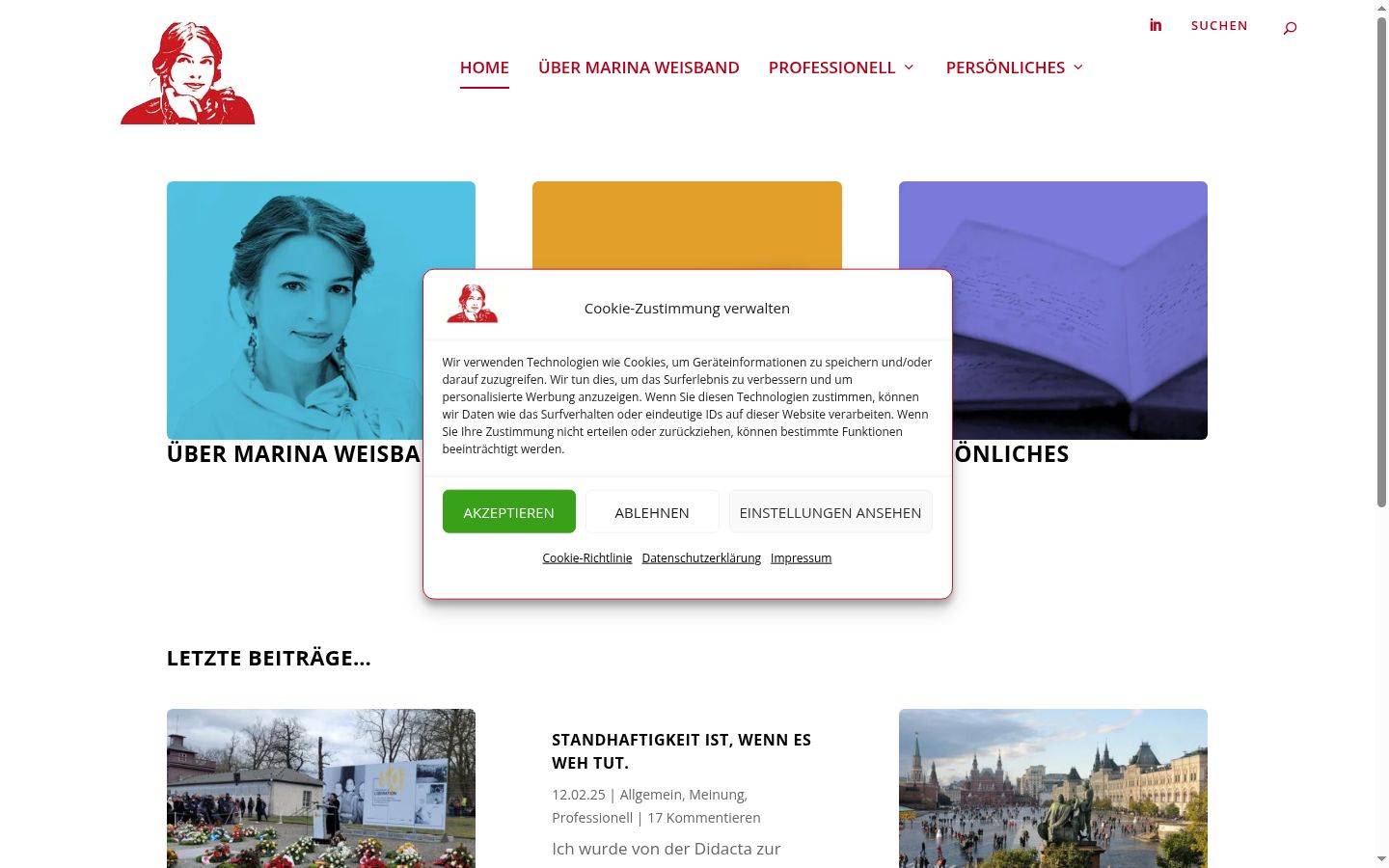Open the Datenschutzerklärung link
The image size is (1389, 868).
(x=701, y=558)
